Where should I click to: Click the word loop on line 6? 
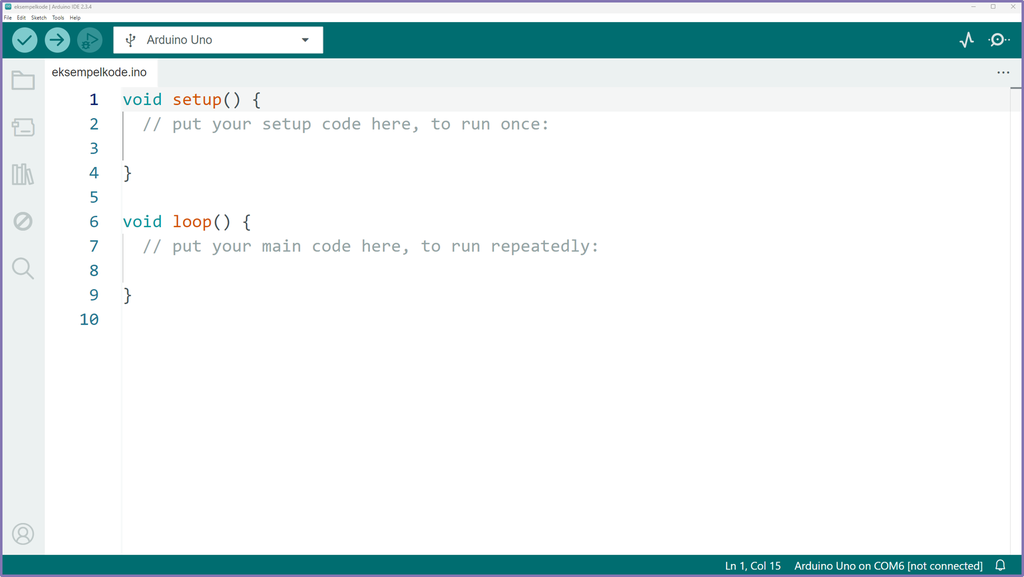pos(192,222)
